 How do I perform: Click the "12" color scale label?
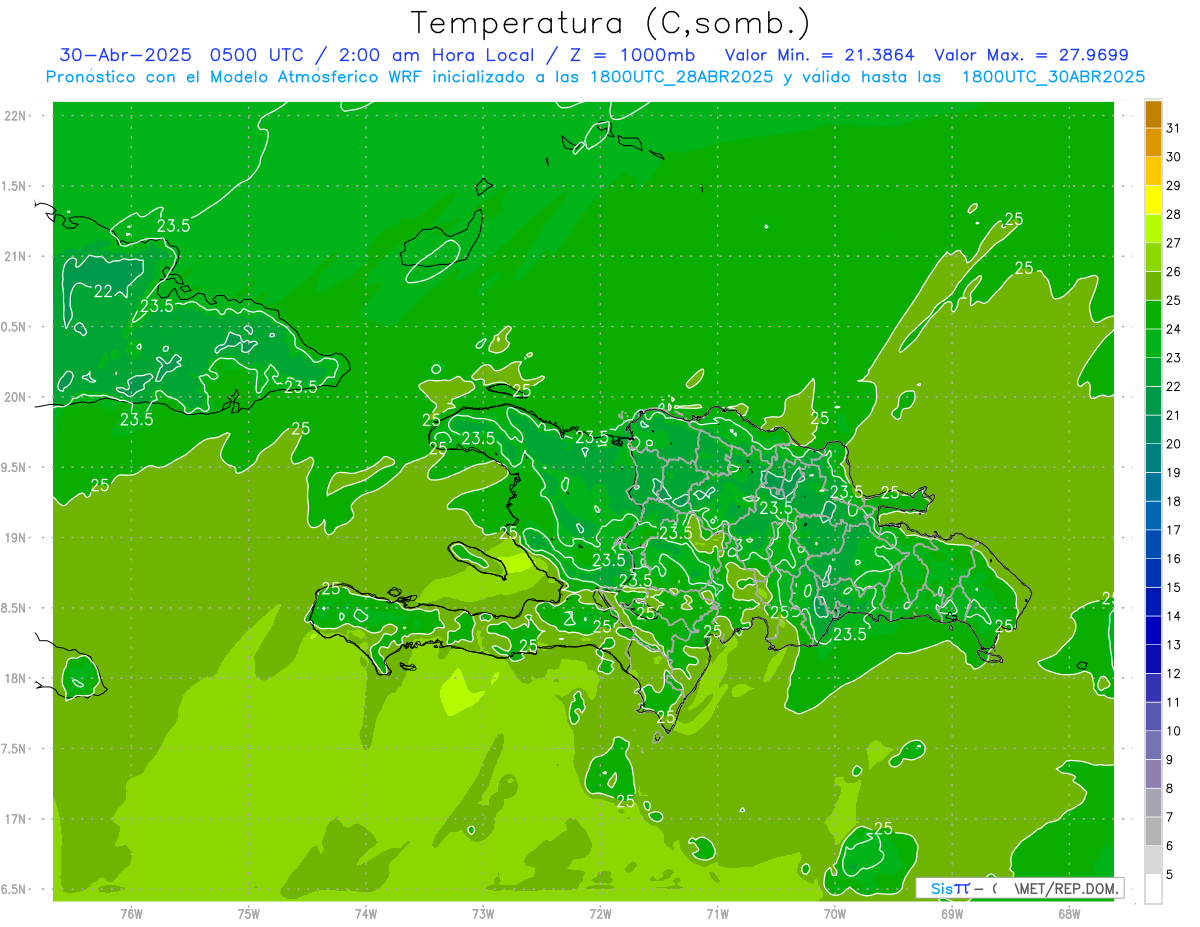point(1174,674)
